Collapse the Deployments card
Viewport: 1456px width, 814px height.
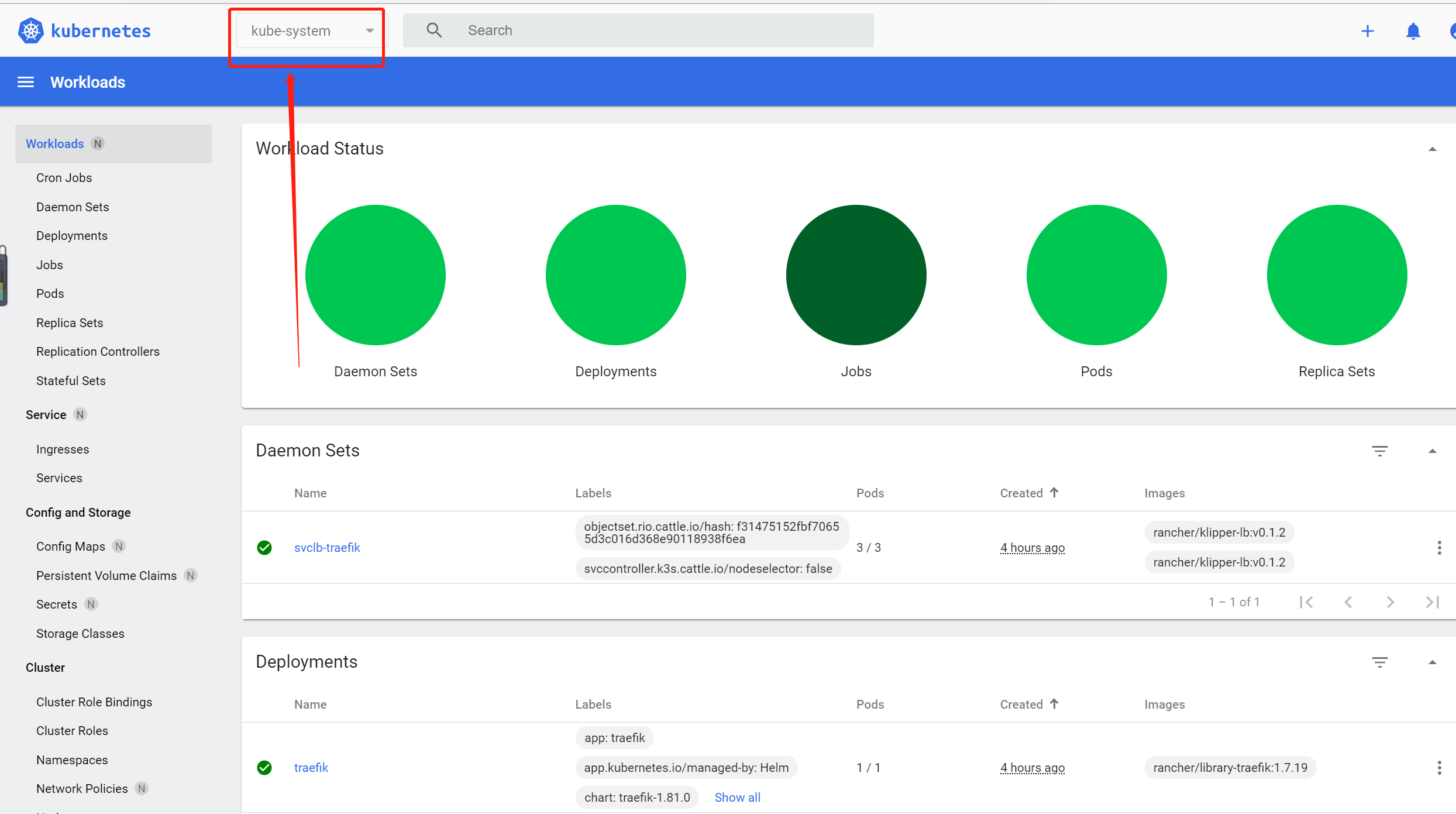pyautogui.click(x=1432, y=662)
